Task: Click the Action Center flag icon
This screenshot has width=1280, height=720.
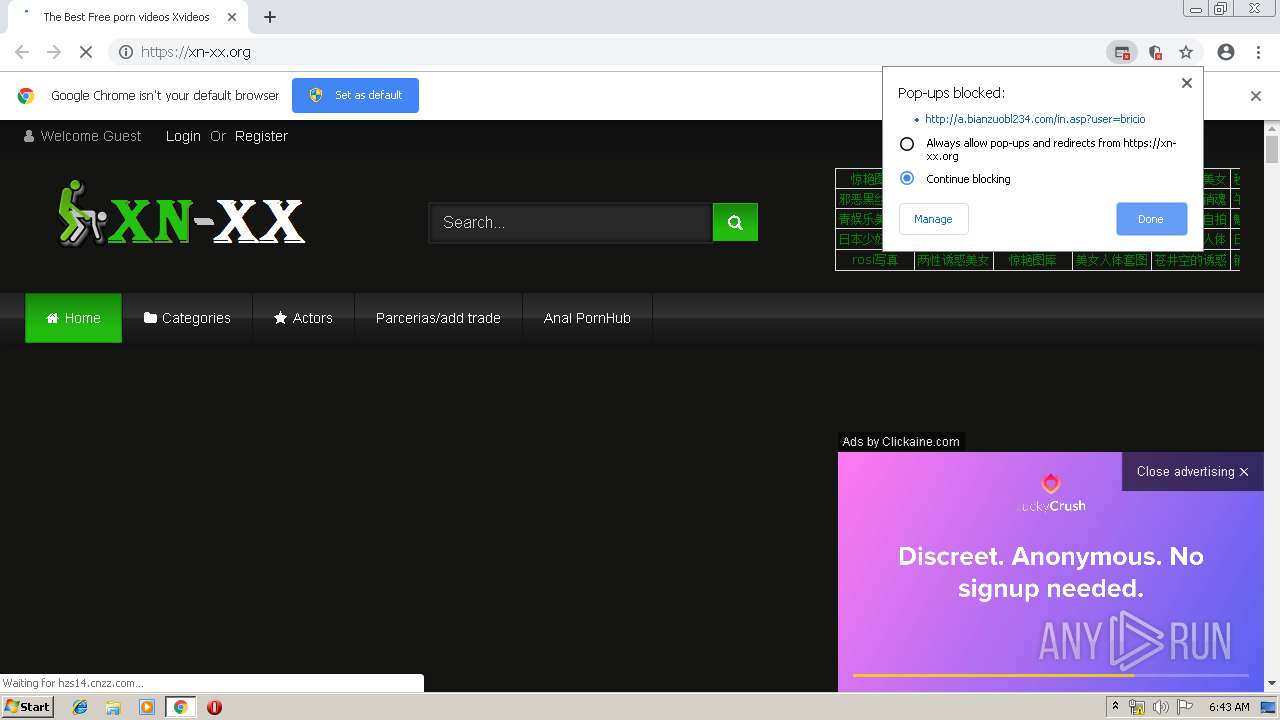Action: [x=1185, y=707]
